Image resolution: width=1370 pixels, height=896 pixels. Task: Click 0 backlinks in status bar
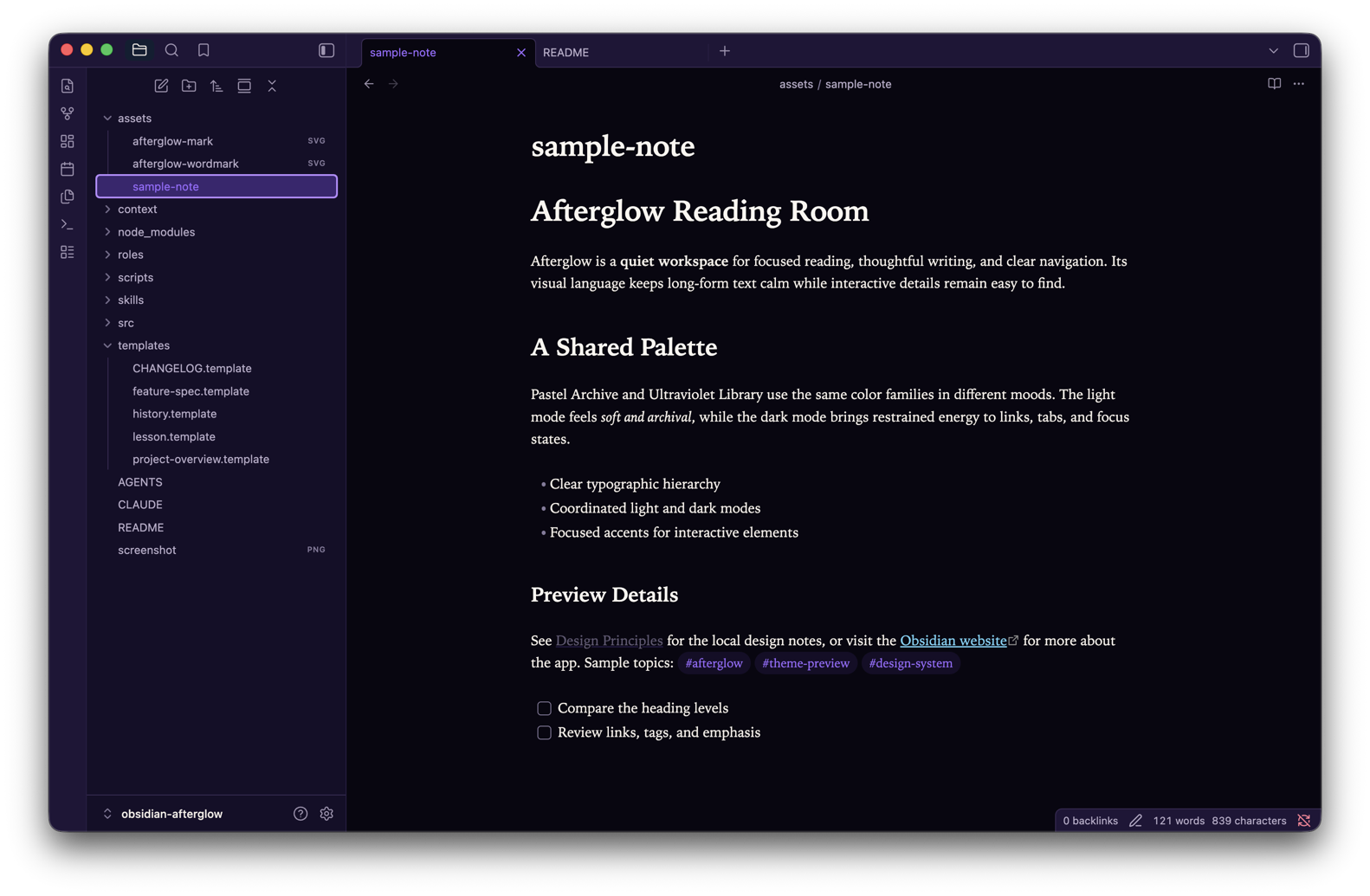click(1090, 821)
